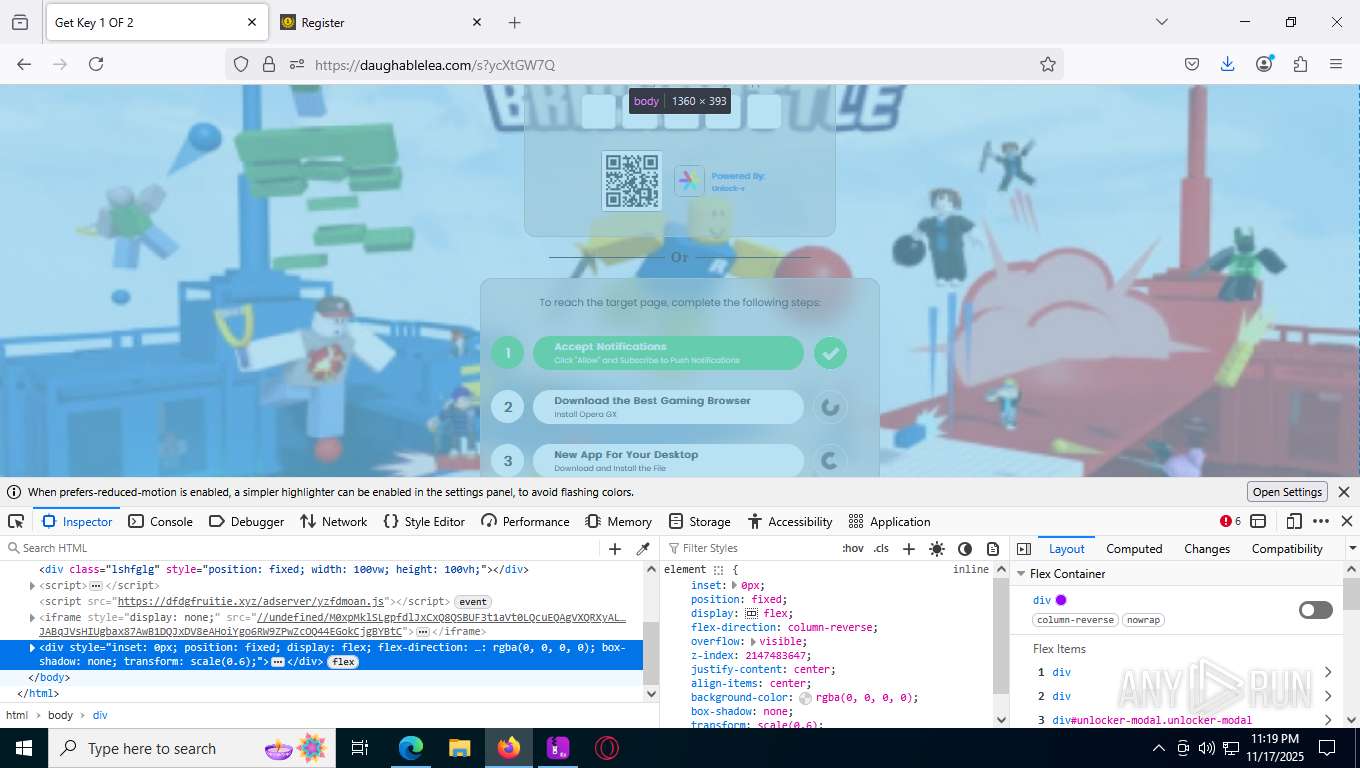Show more sidebar tabs dropdown

tap(1352, 548)
